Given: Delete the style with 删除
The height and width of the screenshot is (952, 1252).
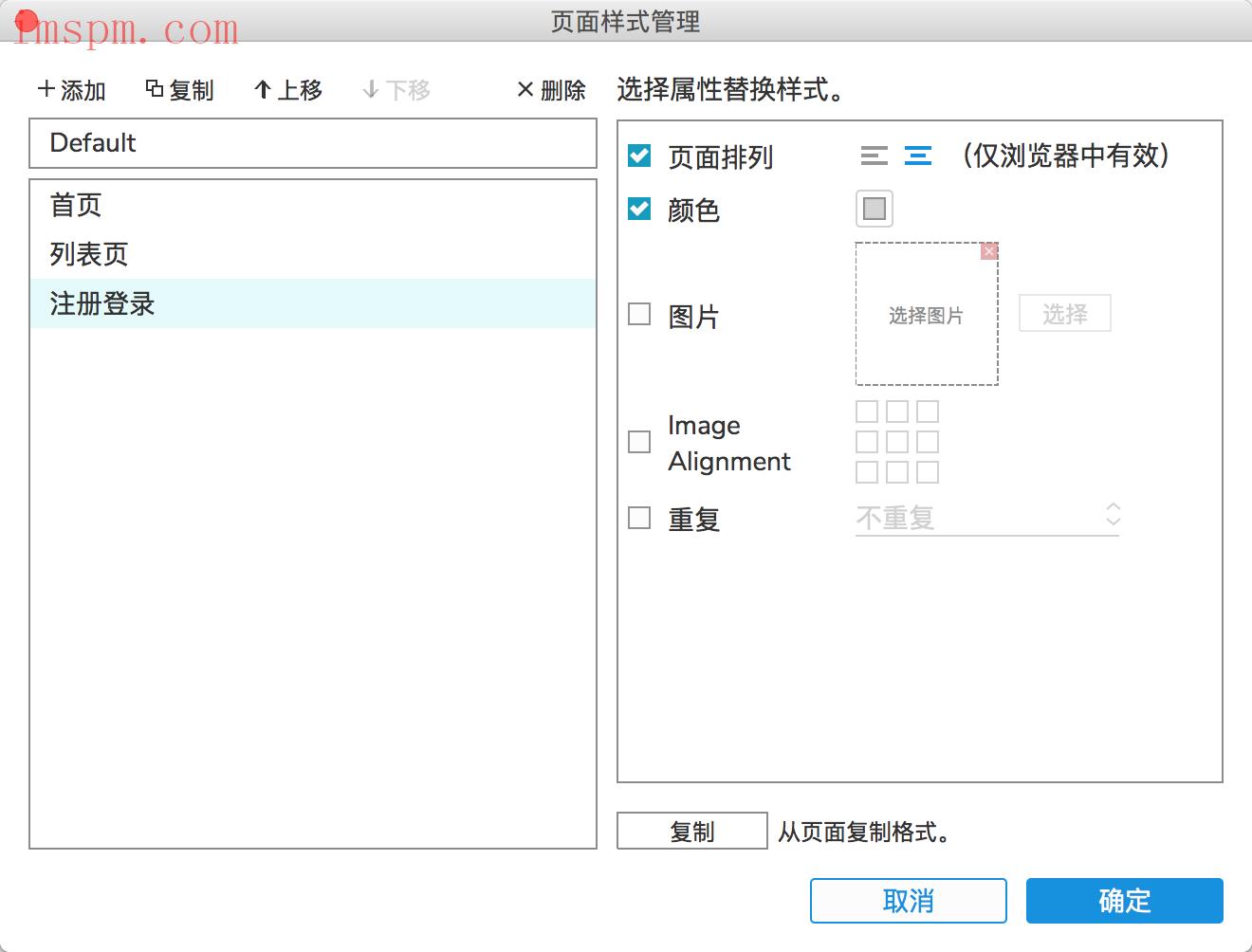Looking at the screenshot, I should [551, 90].
